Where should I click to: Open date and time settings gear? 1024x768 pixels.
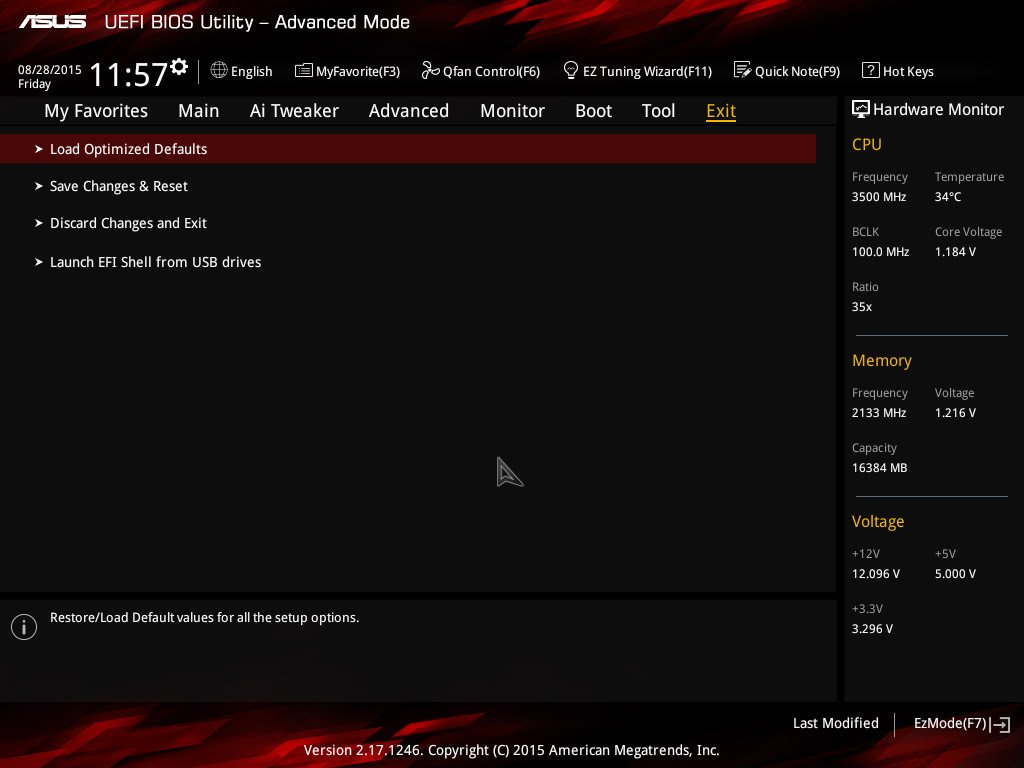point(179,67)
